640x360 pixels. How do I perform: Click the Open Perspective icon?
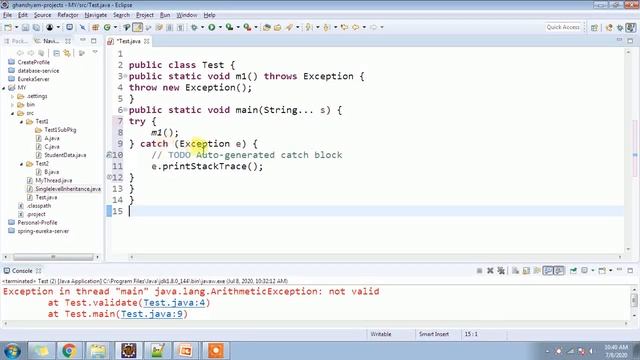point(594,27)
